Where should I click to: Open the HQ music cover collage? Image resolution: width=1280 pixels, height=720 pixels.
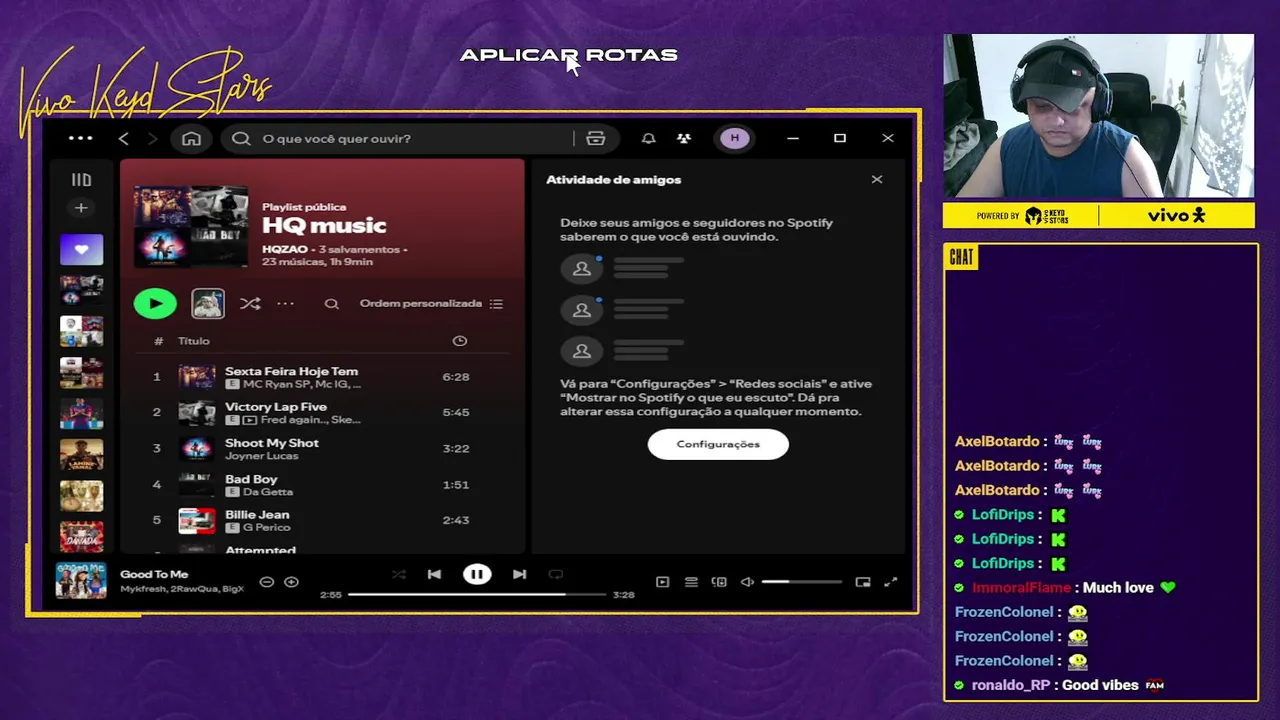pyautogui.click(x=191, y=227)
